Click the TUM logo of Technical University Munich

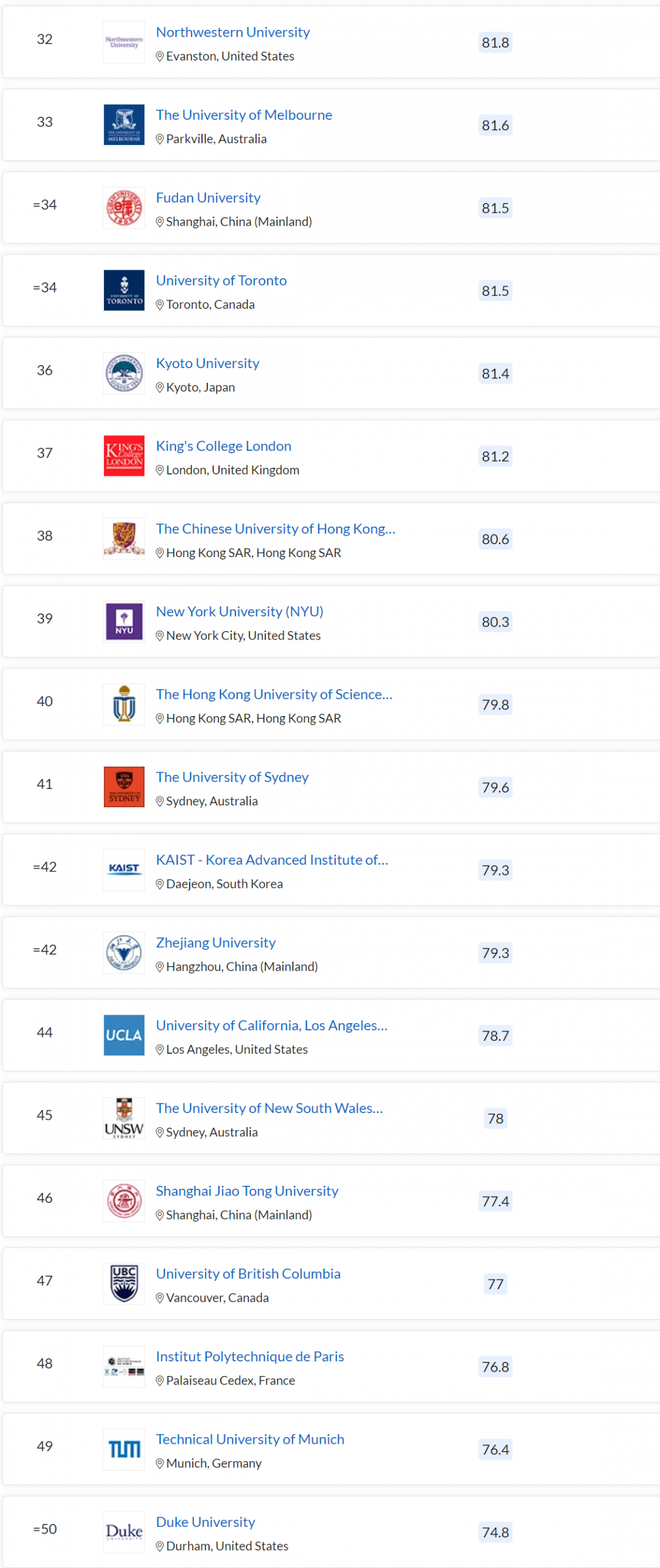pos(124,1449)
